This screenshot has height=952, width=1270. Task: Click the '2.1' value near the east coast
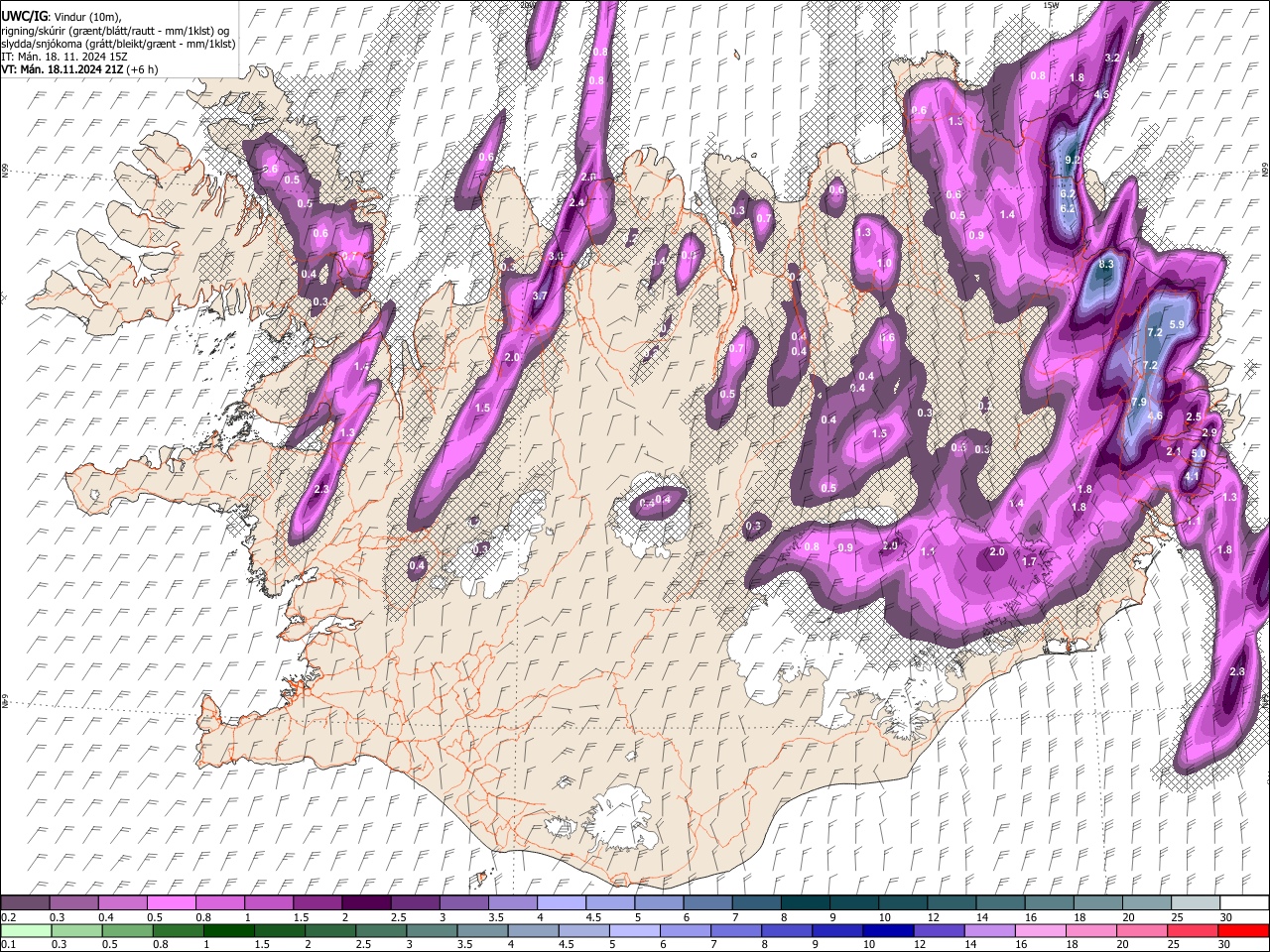coord(1174,452)
